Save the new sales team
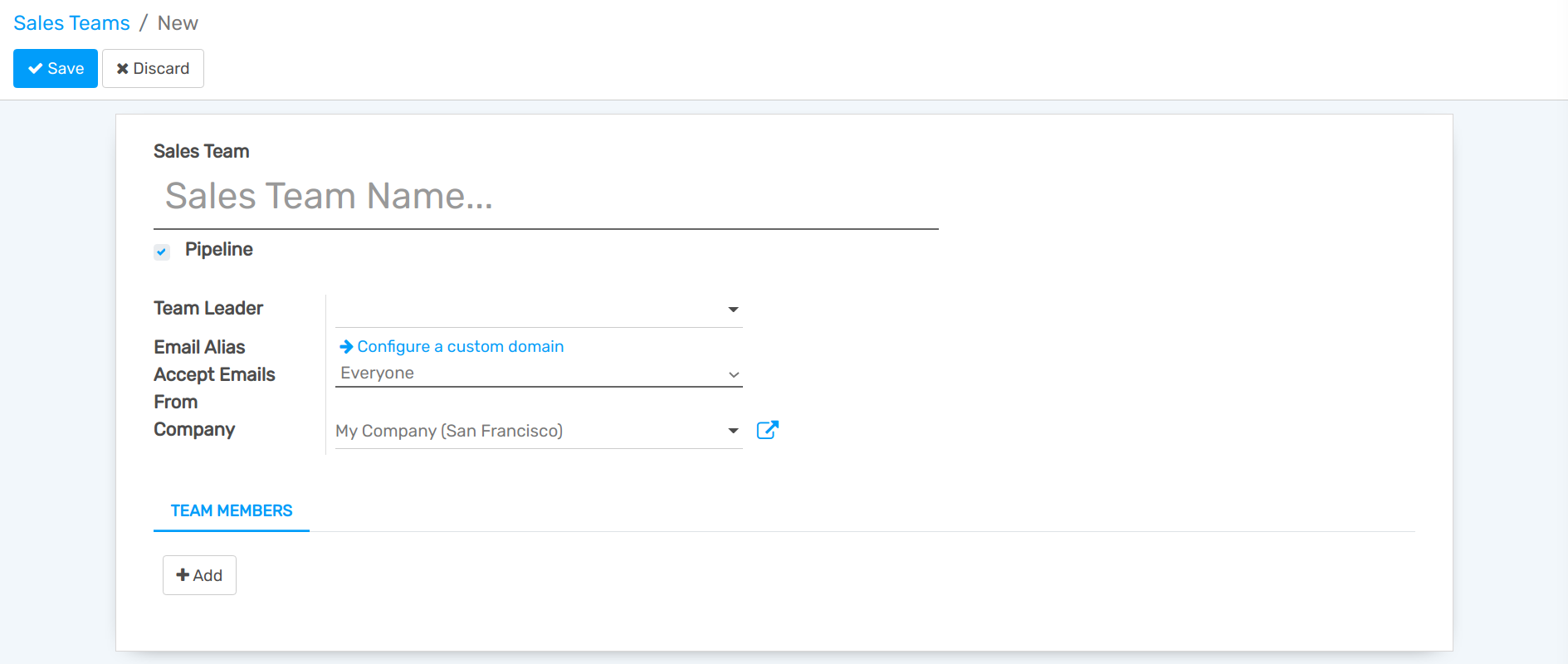Viewport: 1568px width, 664px height. point(56,69)
